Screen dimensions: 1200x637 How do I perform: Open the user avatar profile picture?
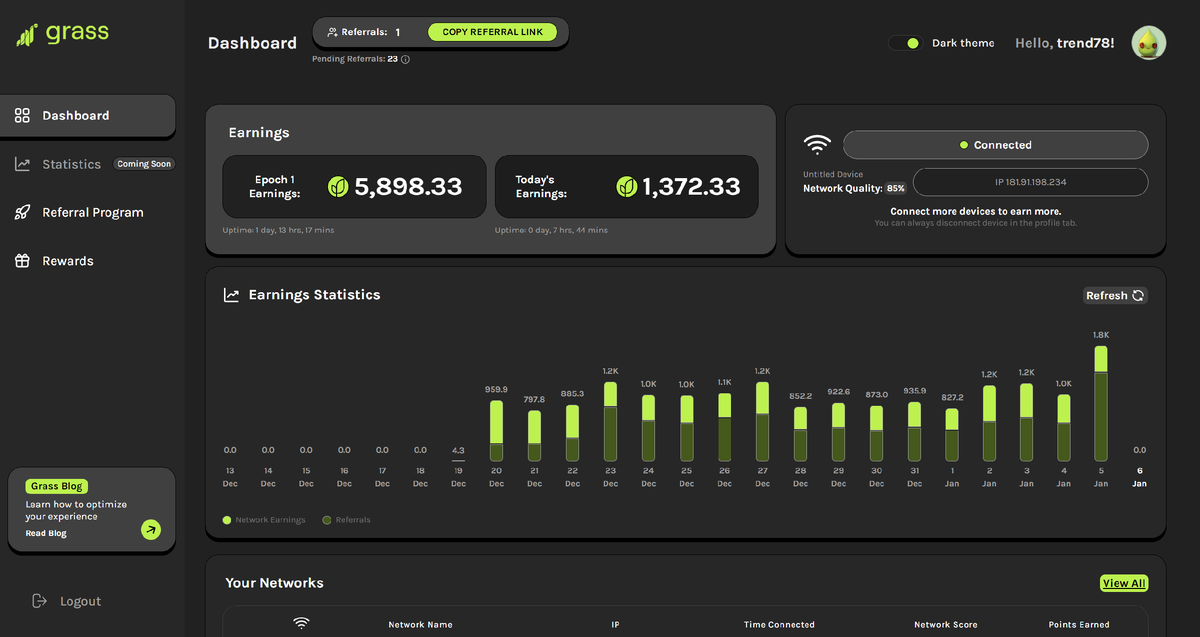(1149, 43)
